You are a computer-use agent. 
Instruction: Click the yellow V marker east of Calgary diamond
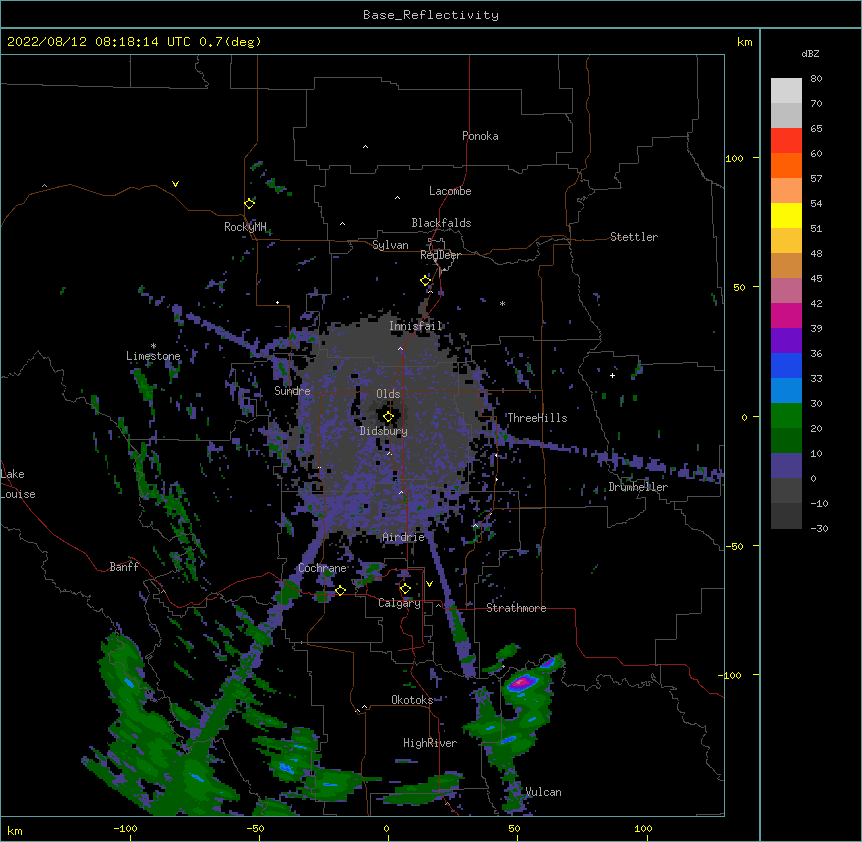429,584
